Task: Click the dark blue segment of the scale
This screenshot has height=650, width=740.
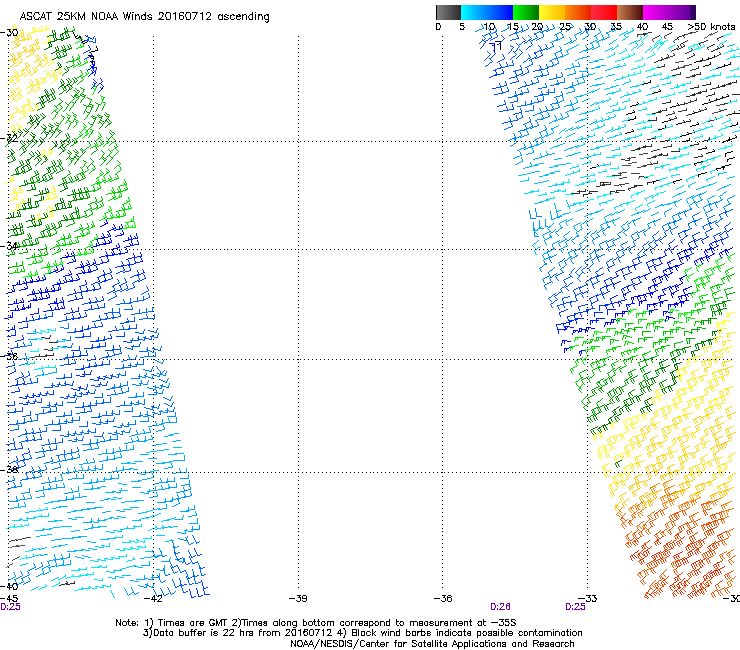Action: coord(500,12)
